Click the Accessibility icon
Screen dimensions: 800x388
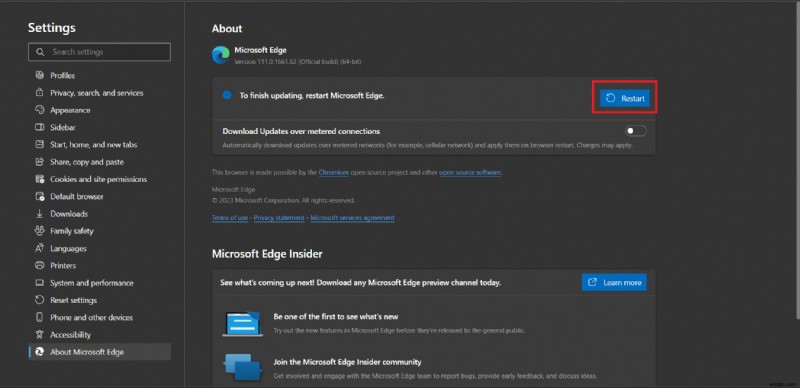click(x=40, y=335)
